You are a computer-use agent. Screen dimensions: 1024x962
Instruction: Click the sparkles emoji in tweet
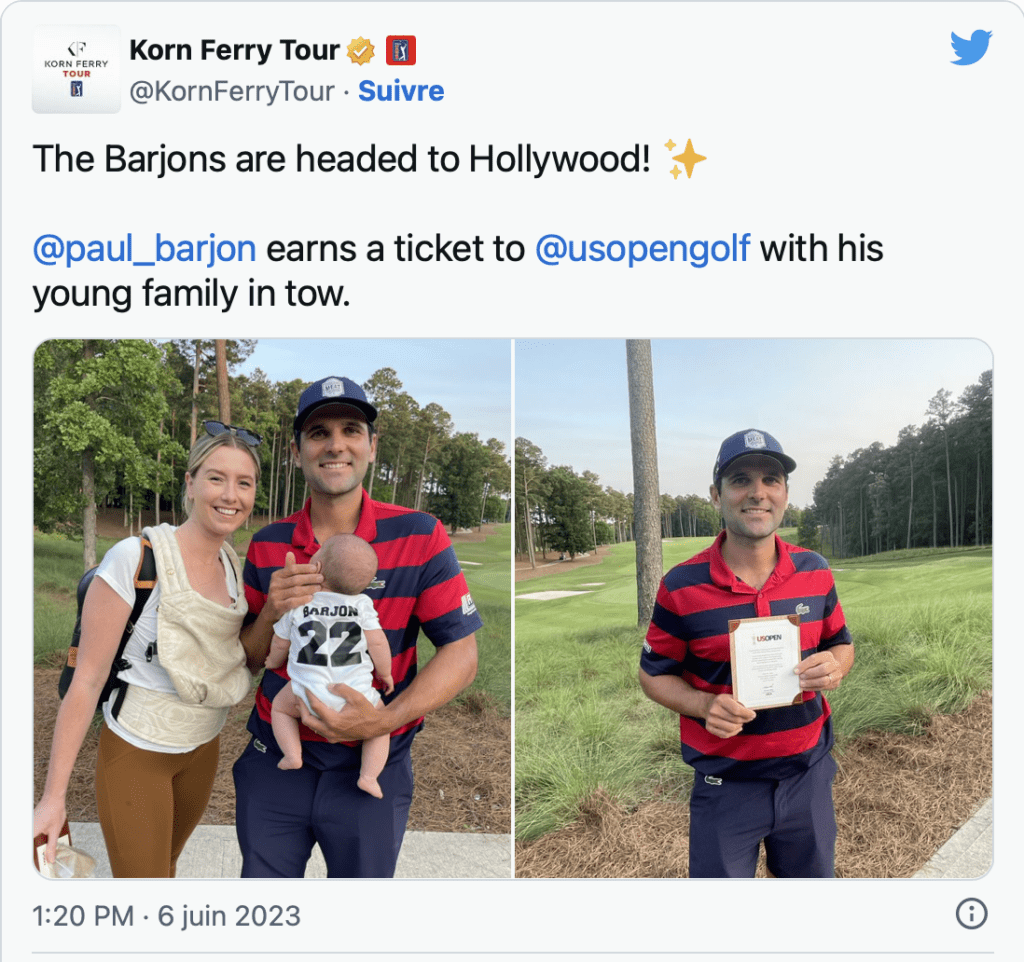coord(684,159)
